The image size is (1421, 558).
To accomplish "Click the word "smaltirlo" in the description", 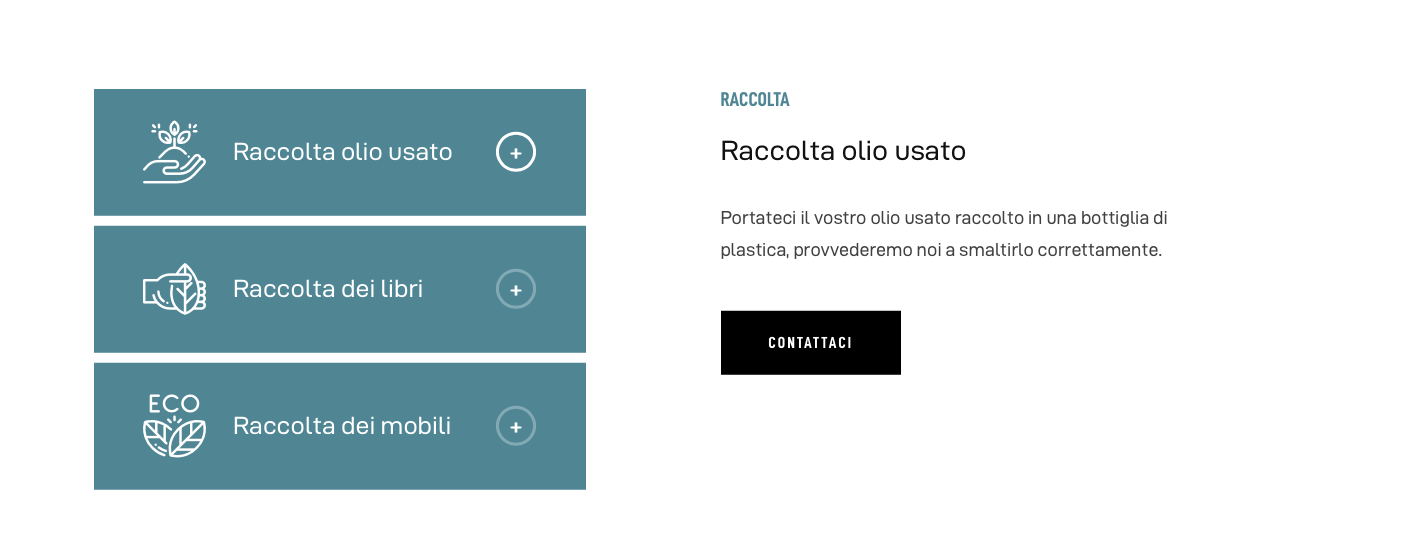I will [995, 250].
